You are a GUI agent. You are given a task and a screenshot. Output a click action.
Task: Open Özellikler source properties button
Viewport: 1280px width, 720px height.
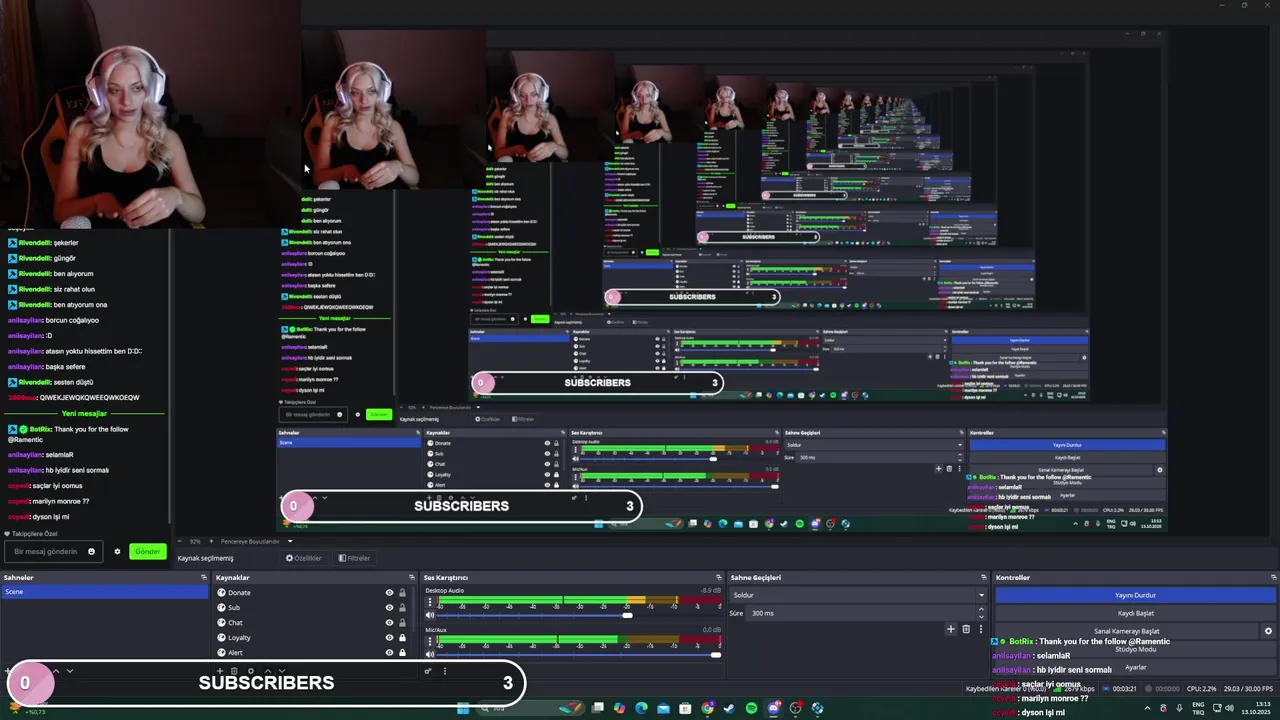pyautogui.click(x=304, y=558)
